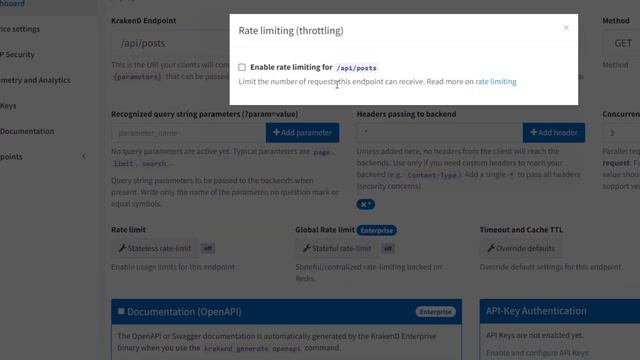Screen dimensions: 640x360
Task: Collapse the Endpoints sidebar chevron
Action: [x=84, y=156]
